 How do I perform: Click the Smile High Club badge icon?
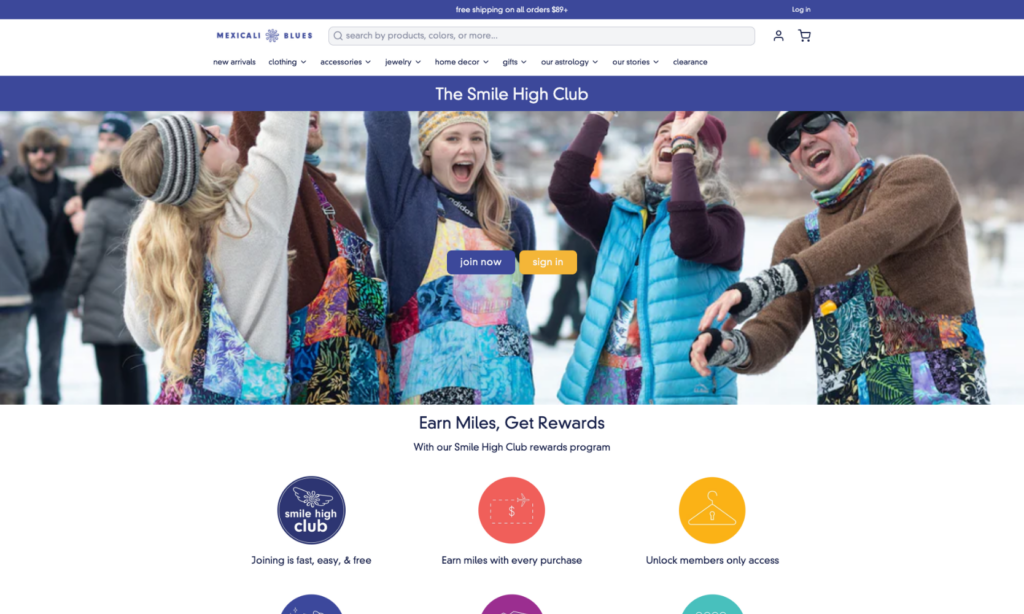click(312, 510)
